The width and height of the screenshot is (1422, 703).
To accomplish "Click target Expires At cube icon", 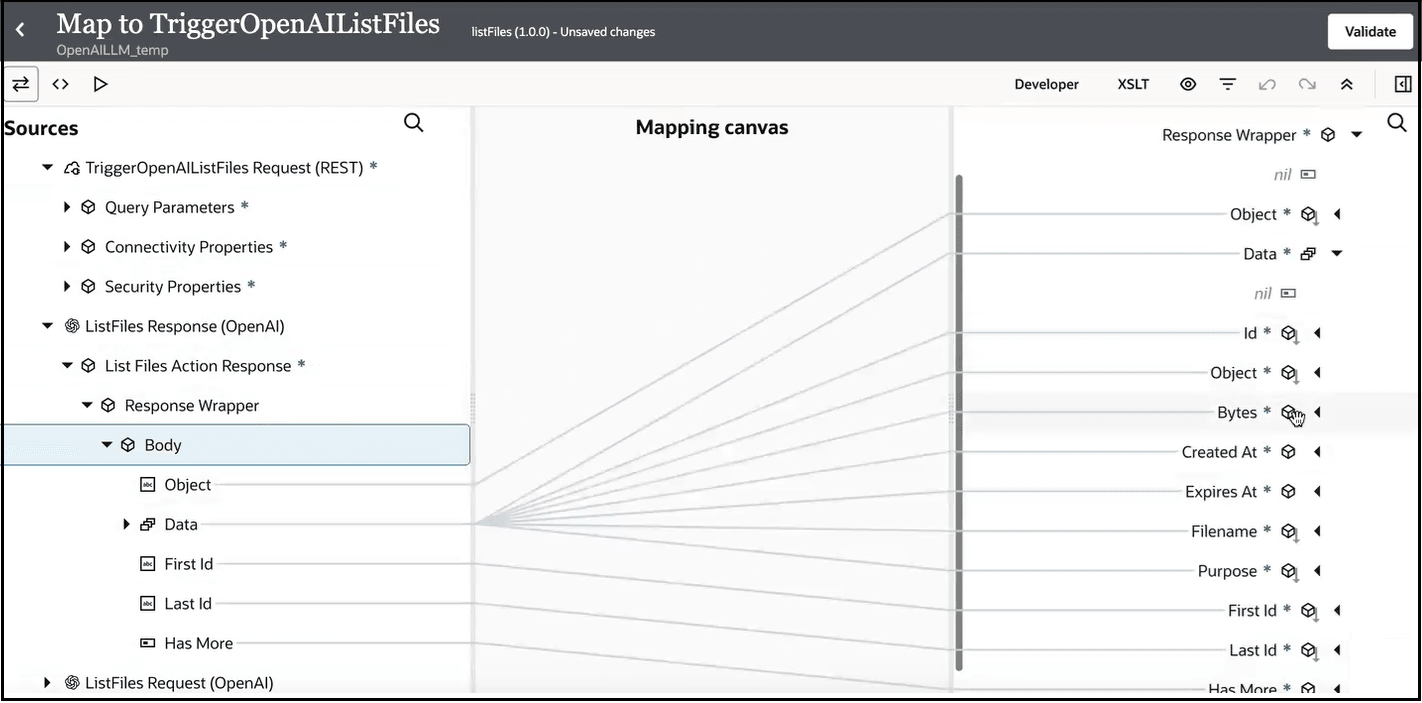I will pos(1289,492).
